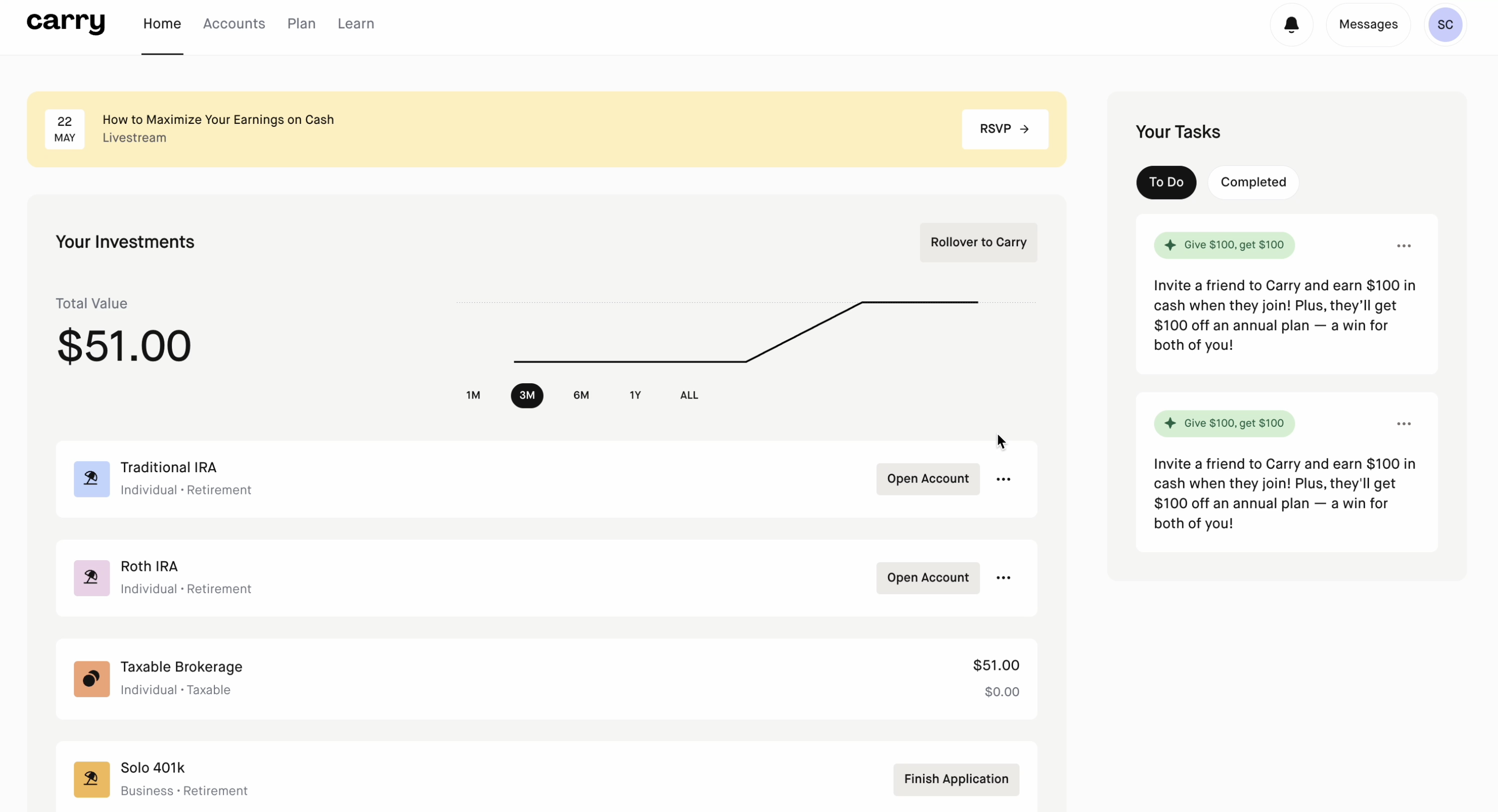Image resolution: width=1498 pixels, height=812 pixels.
Task: Open the Plan tab
Action: tap(301, 24)
